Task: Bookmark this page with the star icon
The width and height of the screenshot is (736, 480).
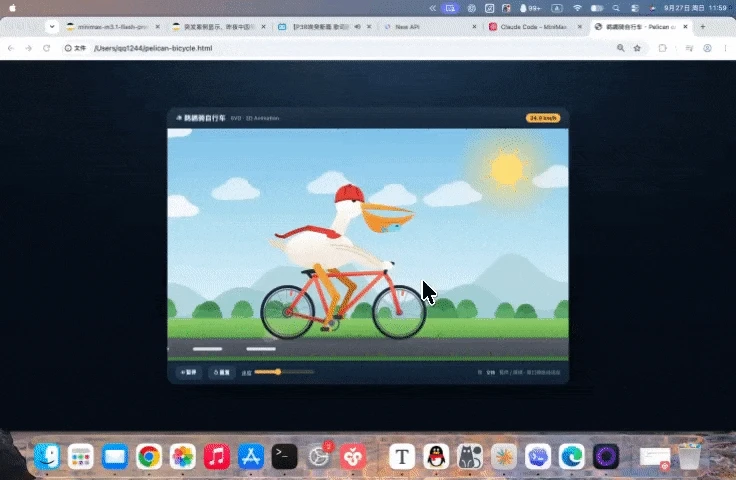Action: click(637, 48)
